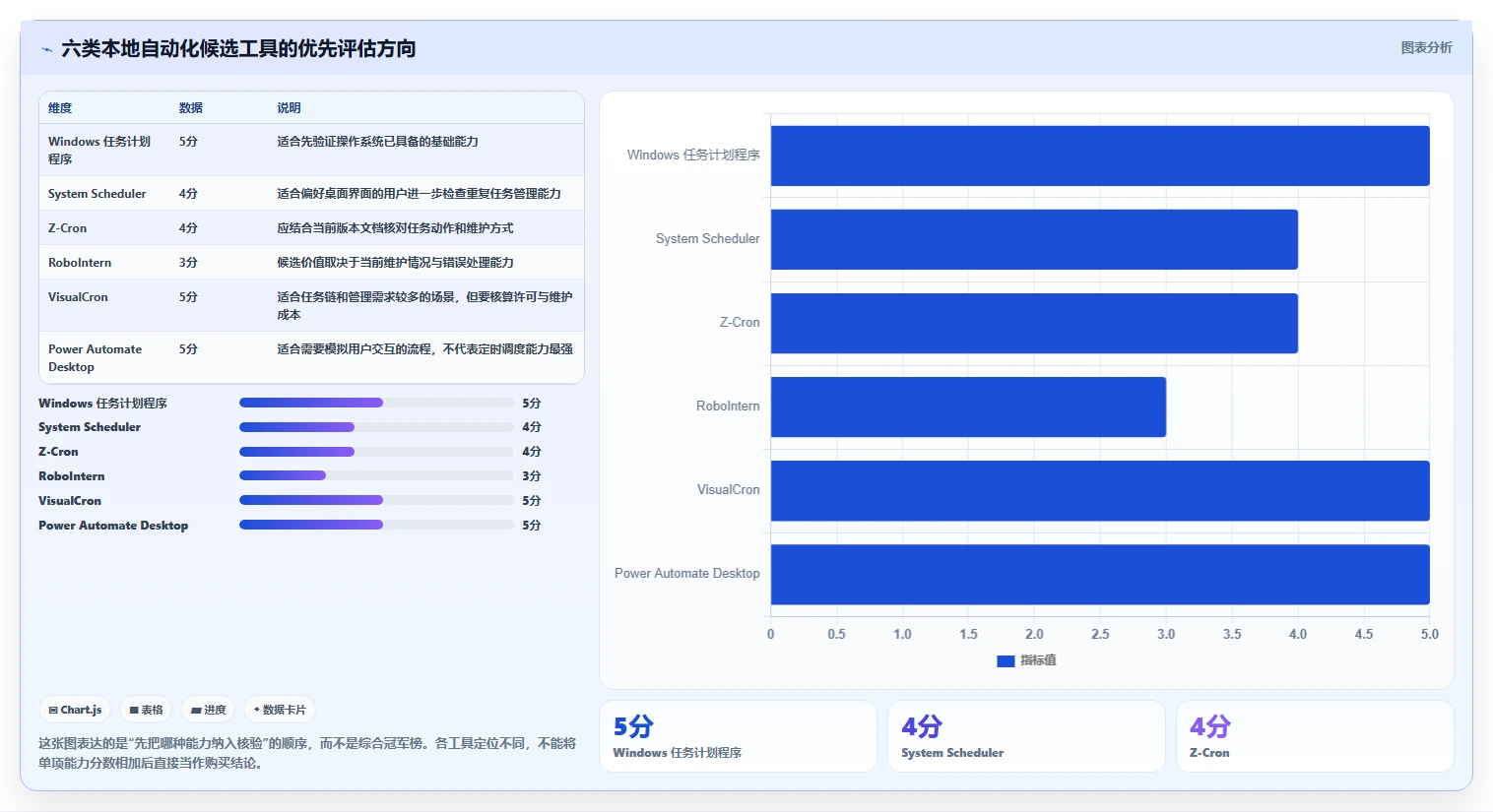The height and width of the screenshot is (812, 1493).
Task: Click the RoboIntern progress bar
Action: point(376,476)
